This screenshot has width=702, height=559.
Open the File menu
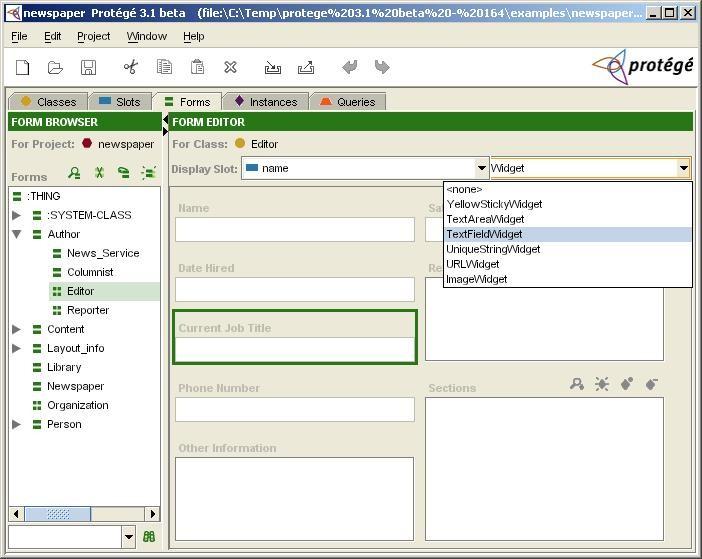(19, 36)
